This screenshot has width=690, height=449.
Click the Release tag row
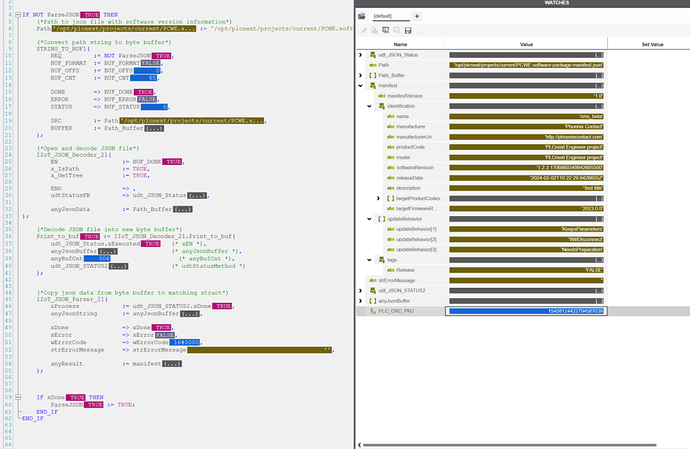click(x=405, y=270)
